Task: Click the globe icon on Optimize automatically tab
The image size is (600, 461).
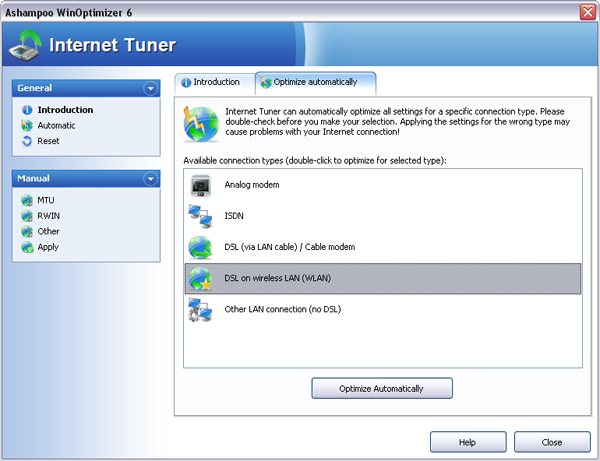Action: [266, 82]
